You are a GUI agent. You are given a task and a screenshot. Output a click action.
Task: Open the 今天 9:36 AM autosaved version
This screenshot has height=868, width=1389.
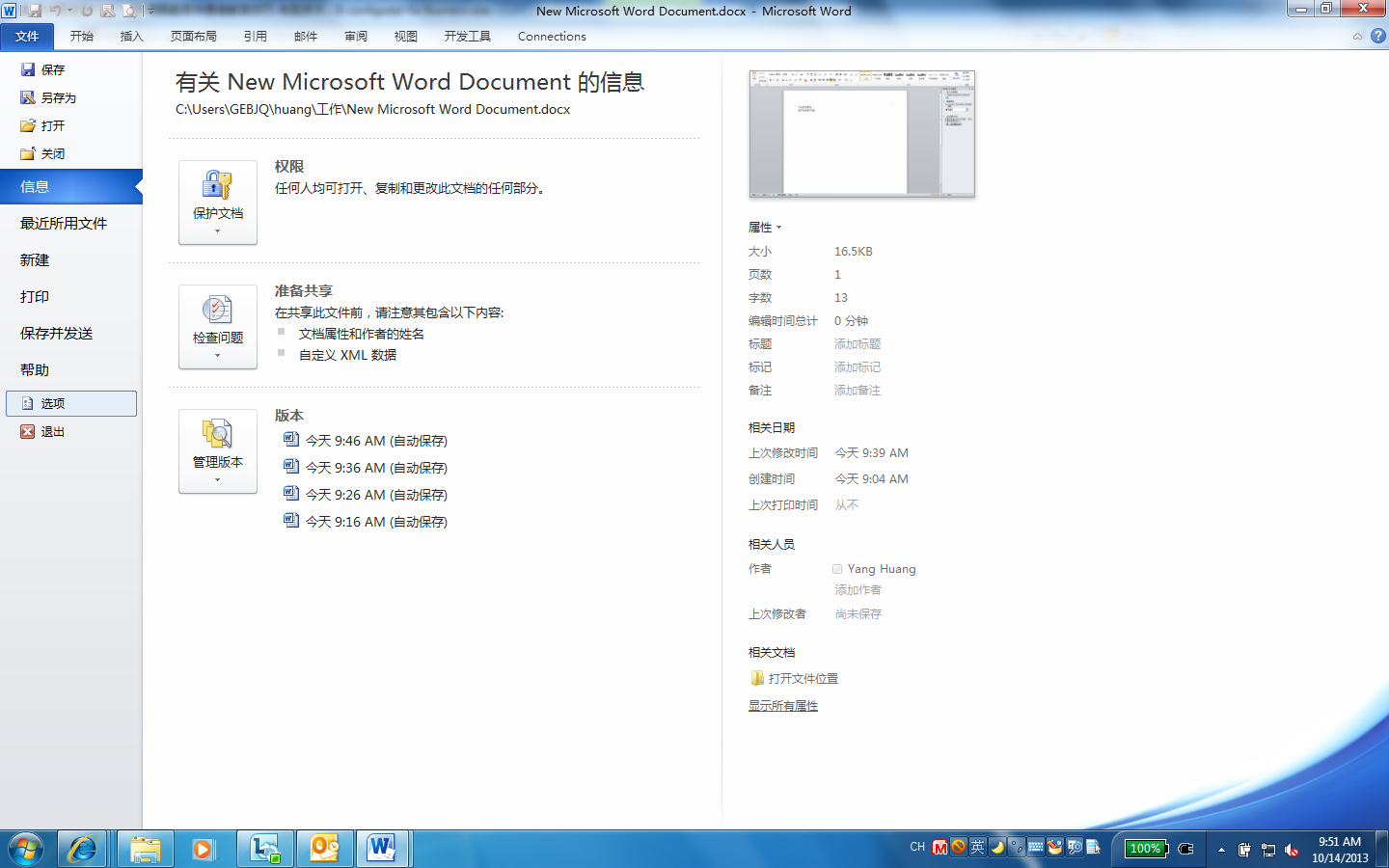(x=376, y=468)
